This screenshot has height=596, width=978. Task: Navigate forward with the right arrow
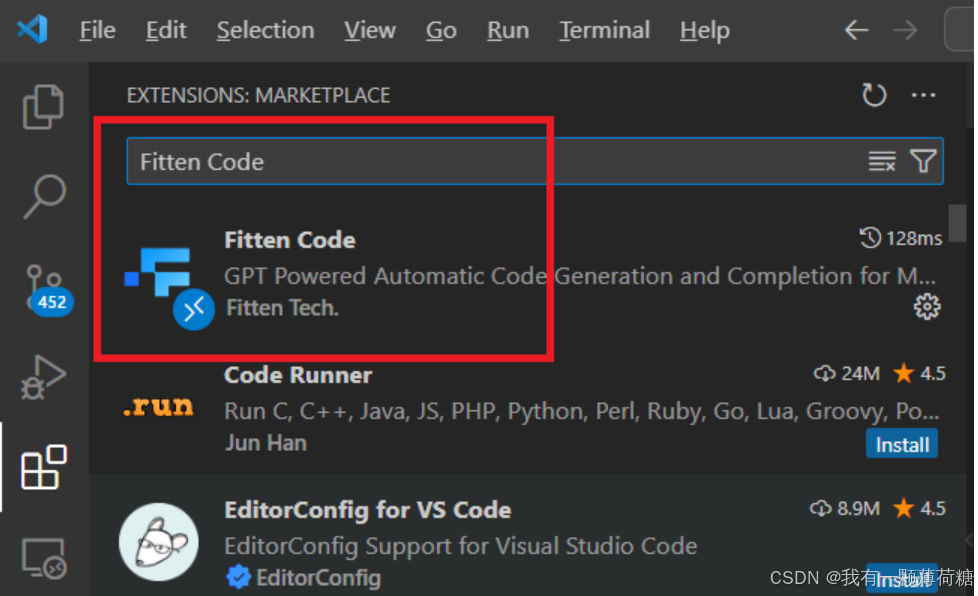click(x=905, y=29)
